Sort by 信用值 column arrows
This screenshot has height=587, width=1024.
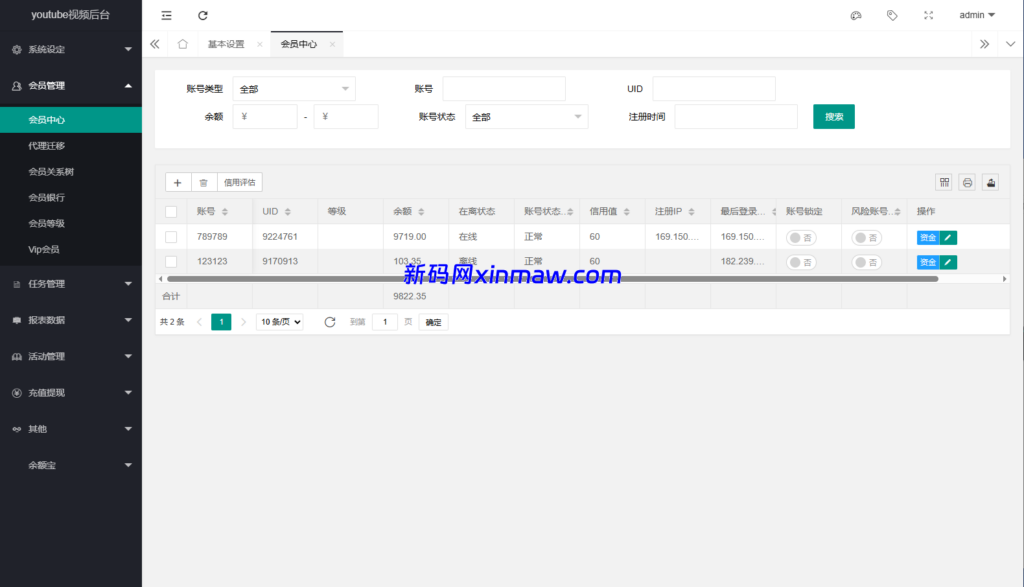tap(626, 212)
